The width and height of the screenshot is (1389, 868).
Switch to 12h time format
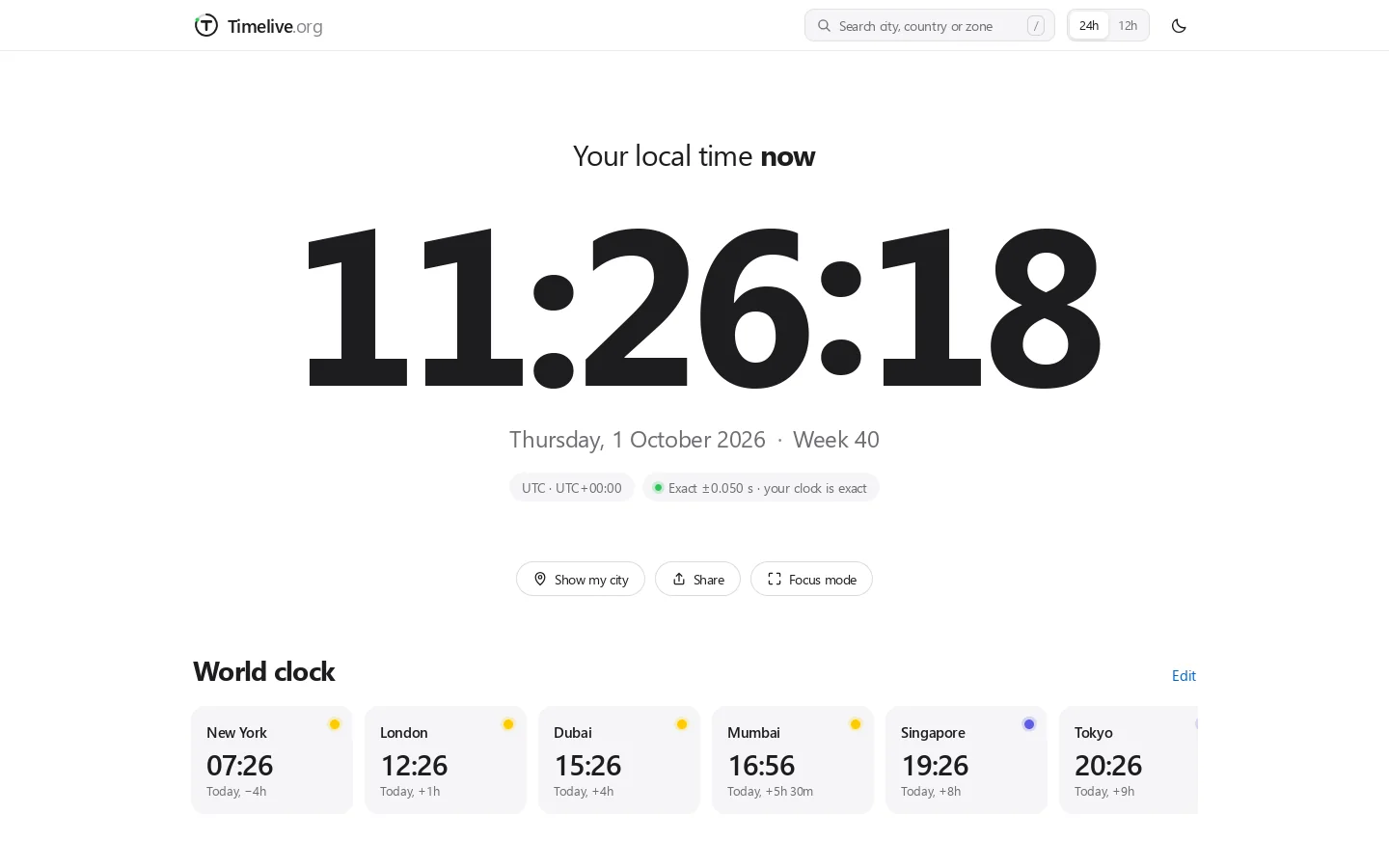tap(1128, 26)
